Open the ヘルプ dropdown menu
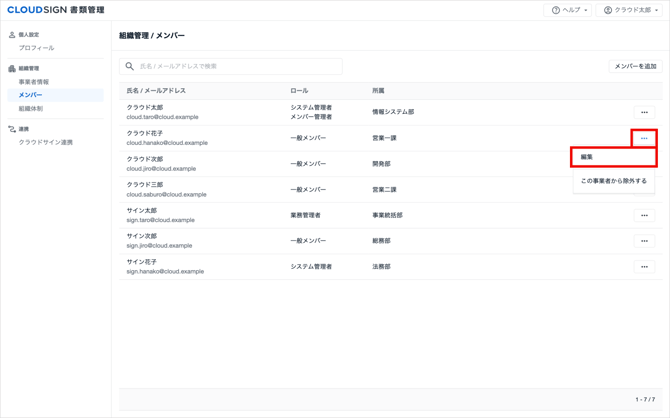670x418 pixels. coord(567,10)
